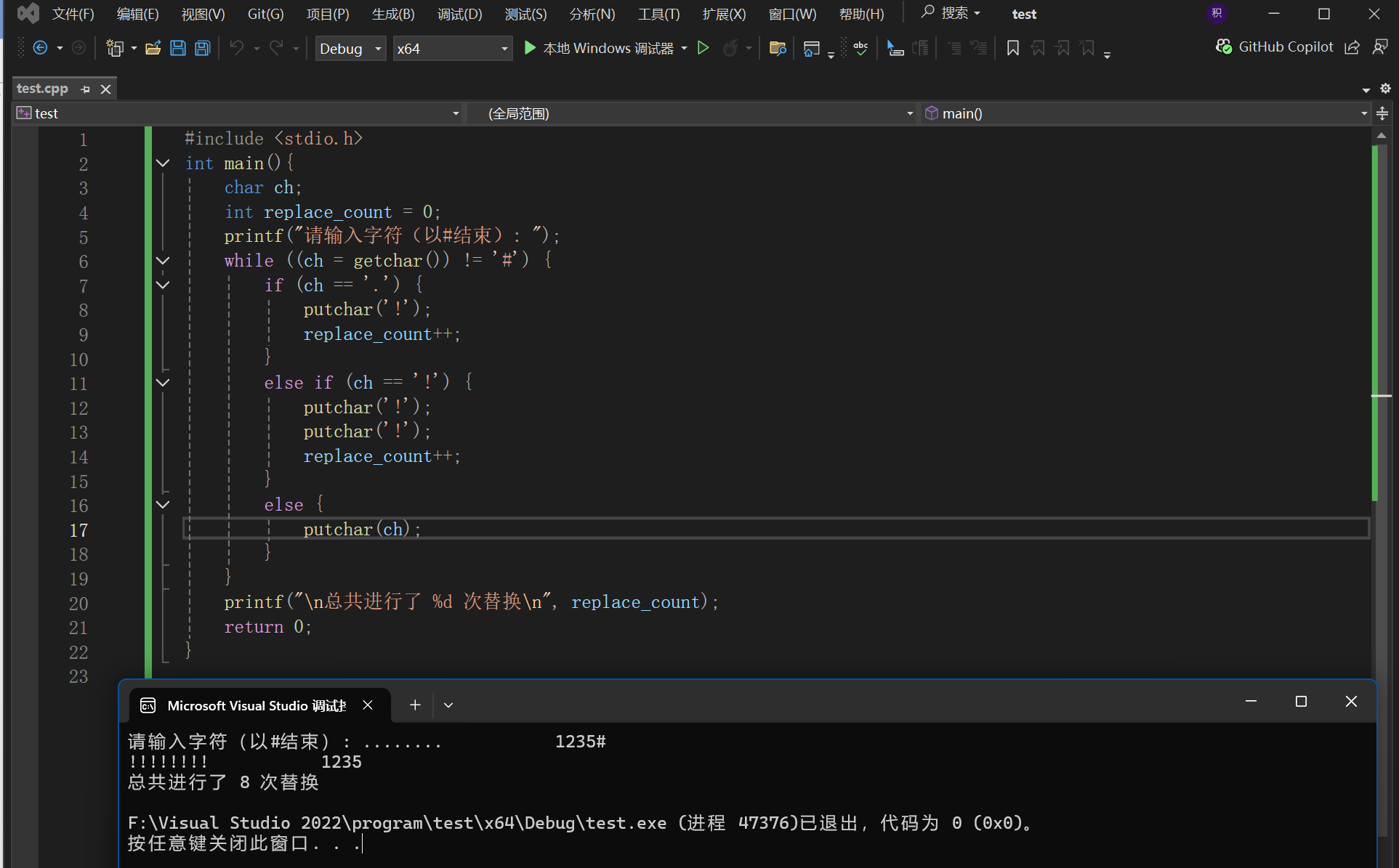Open the x64 platform dropdown
Image resolution: width=1399 pixels, height=868 pixels.
tap(451, 49)
